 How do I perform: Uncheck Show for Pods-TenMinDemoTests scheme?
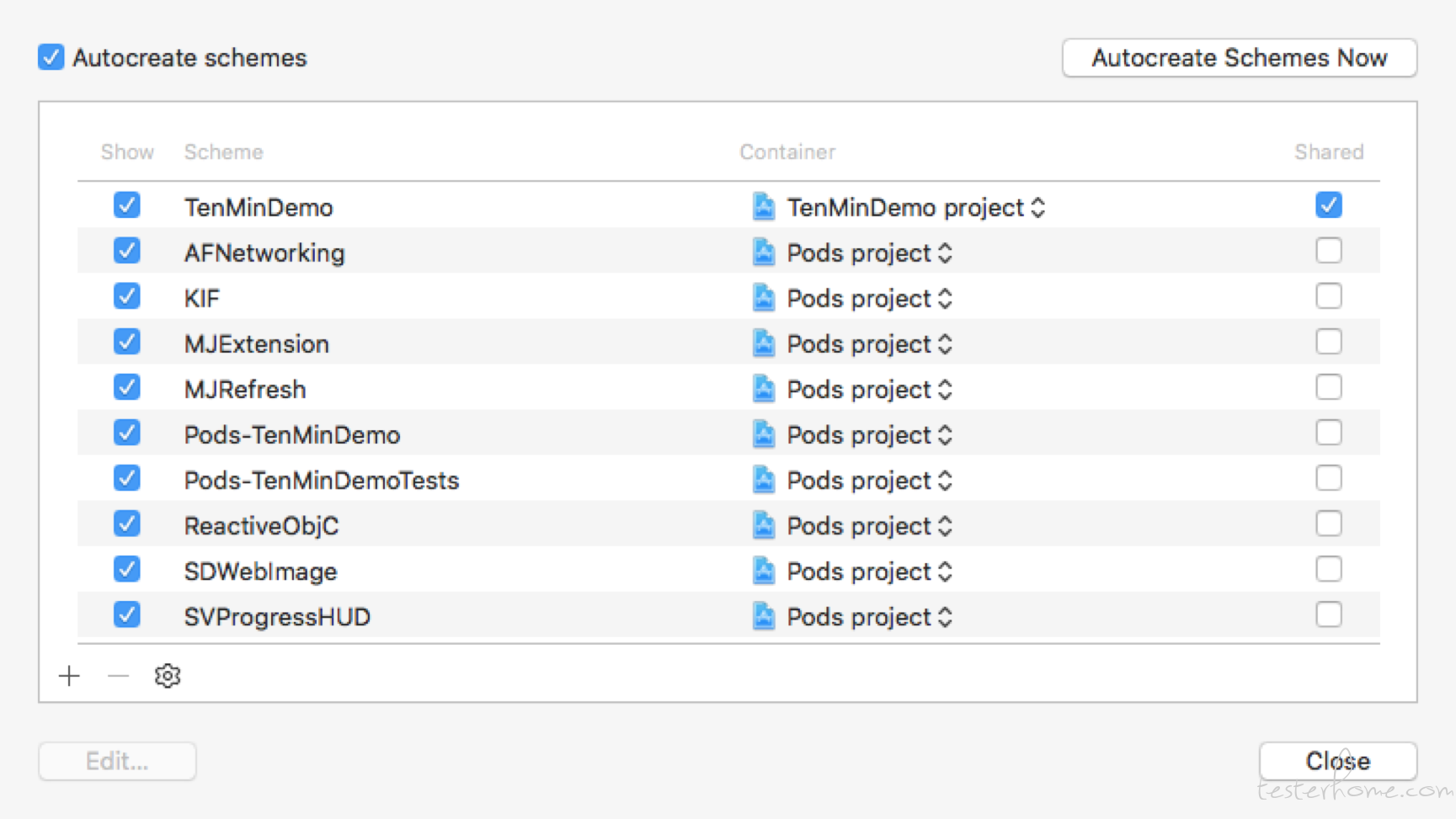pos(127,478)
